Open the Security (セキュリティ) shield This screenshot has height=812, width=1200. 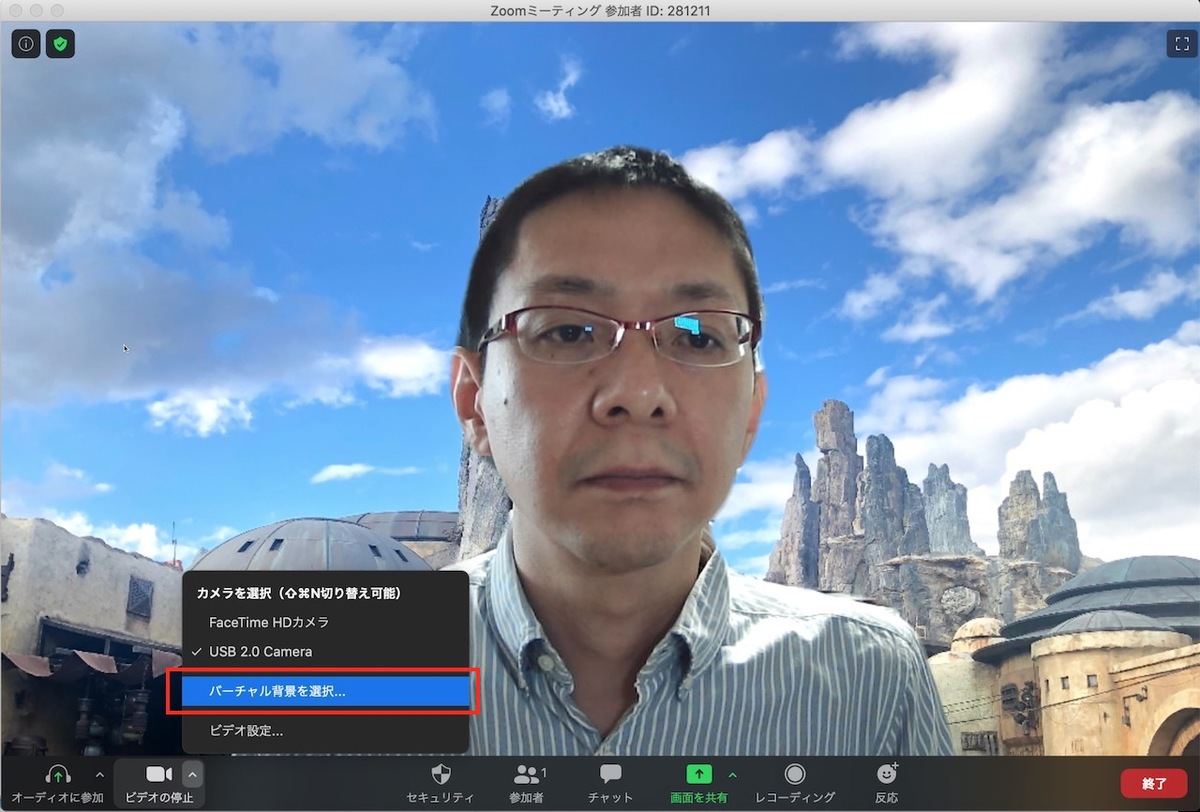(x=440, y=774)
